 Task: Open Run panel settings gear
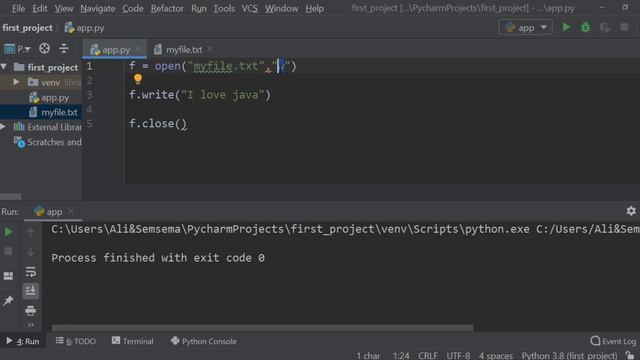coord(631,211)
